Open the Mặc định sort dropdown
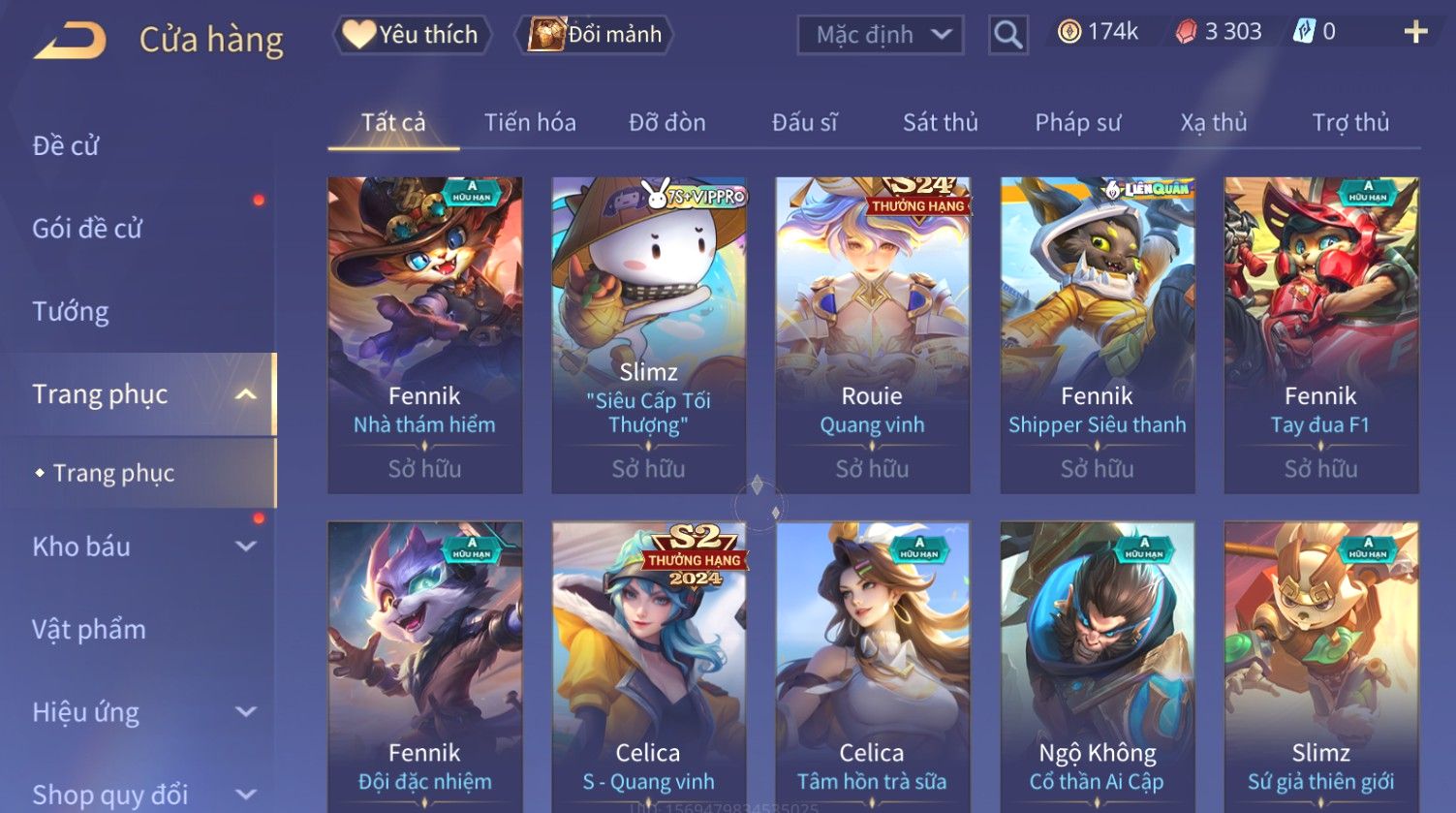1456x813 pixels. 881,35
